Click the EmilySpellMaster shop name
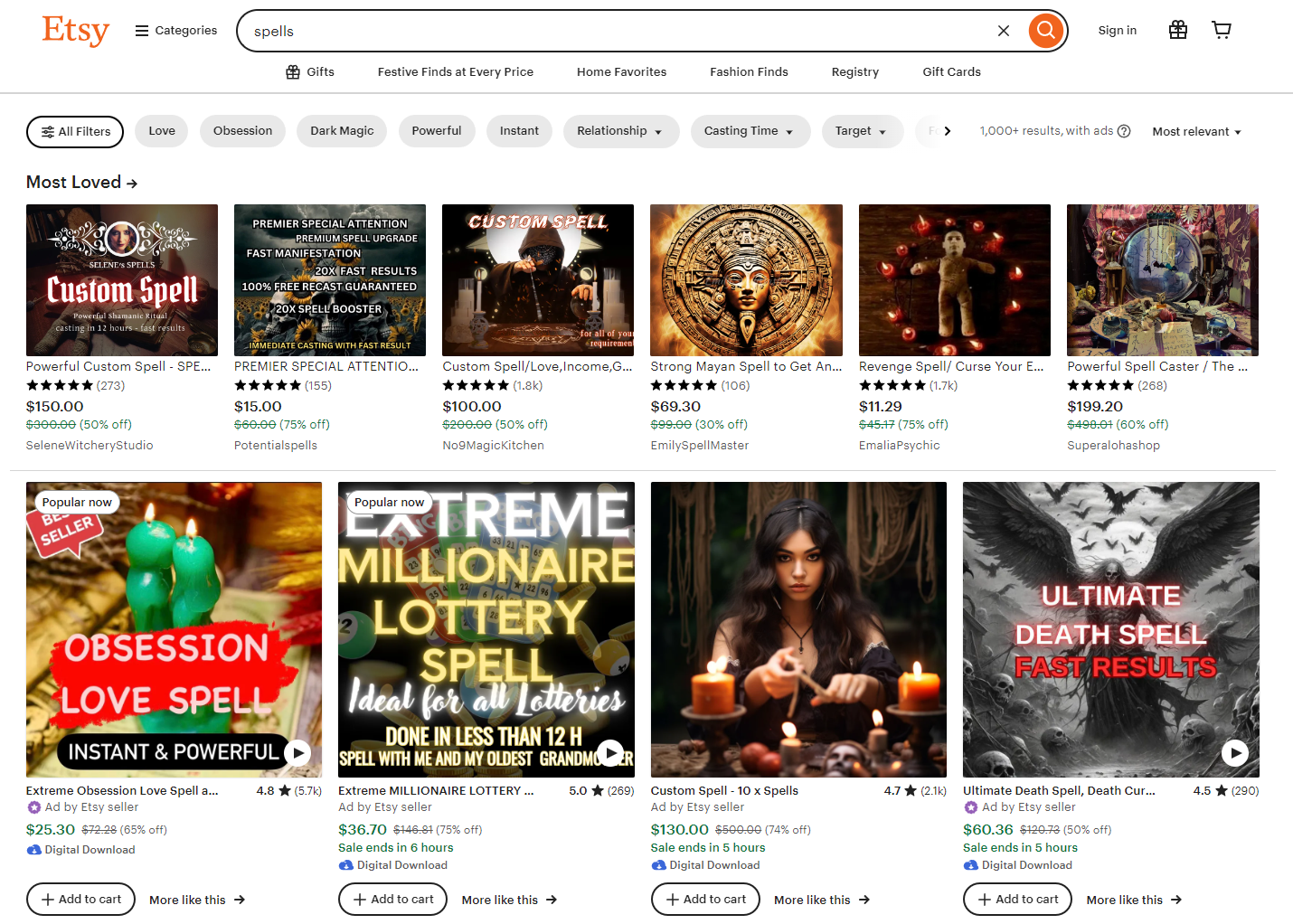The height and width of the screenshot is (924, 1293). (699, 445)
